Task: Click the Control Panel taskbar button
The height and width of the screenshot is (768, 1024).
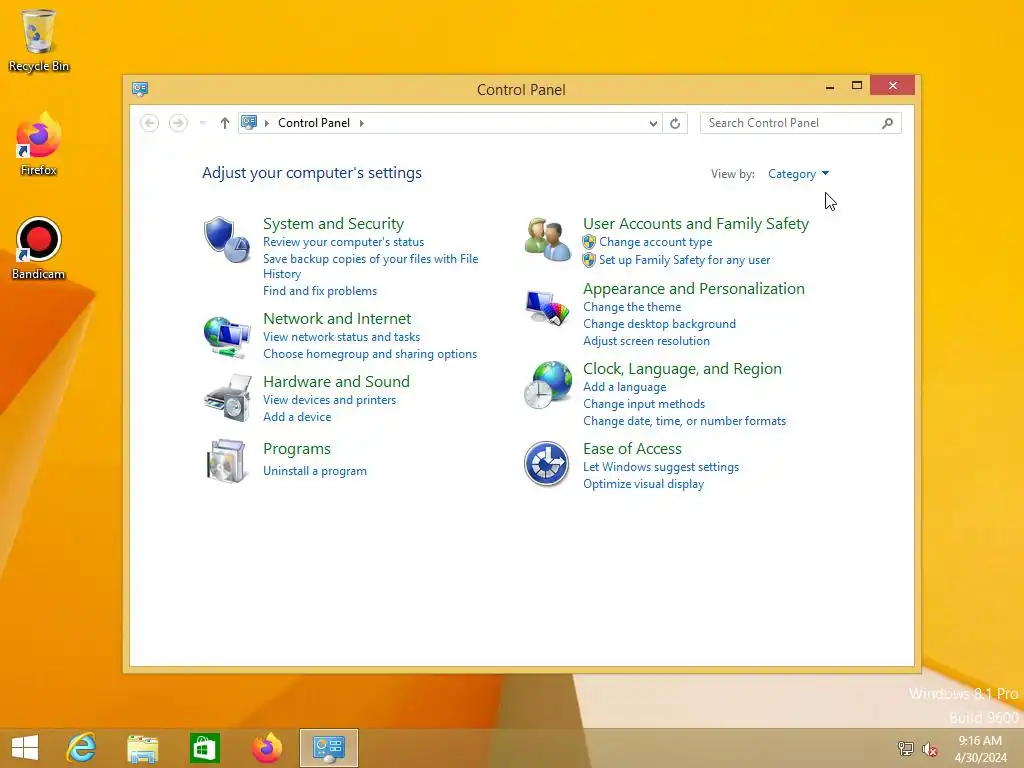Action: pyautogui.click(x=328, y=748)
